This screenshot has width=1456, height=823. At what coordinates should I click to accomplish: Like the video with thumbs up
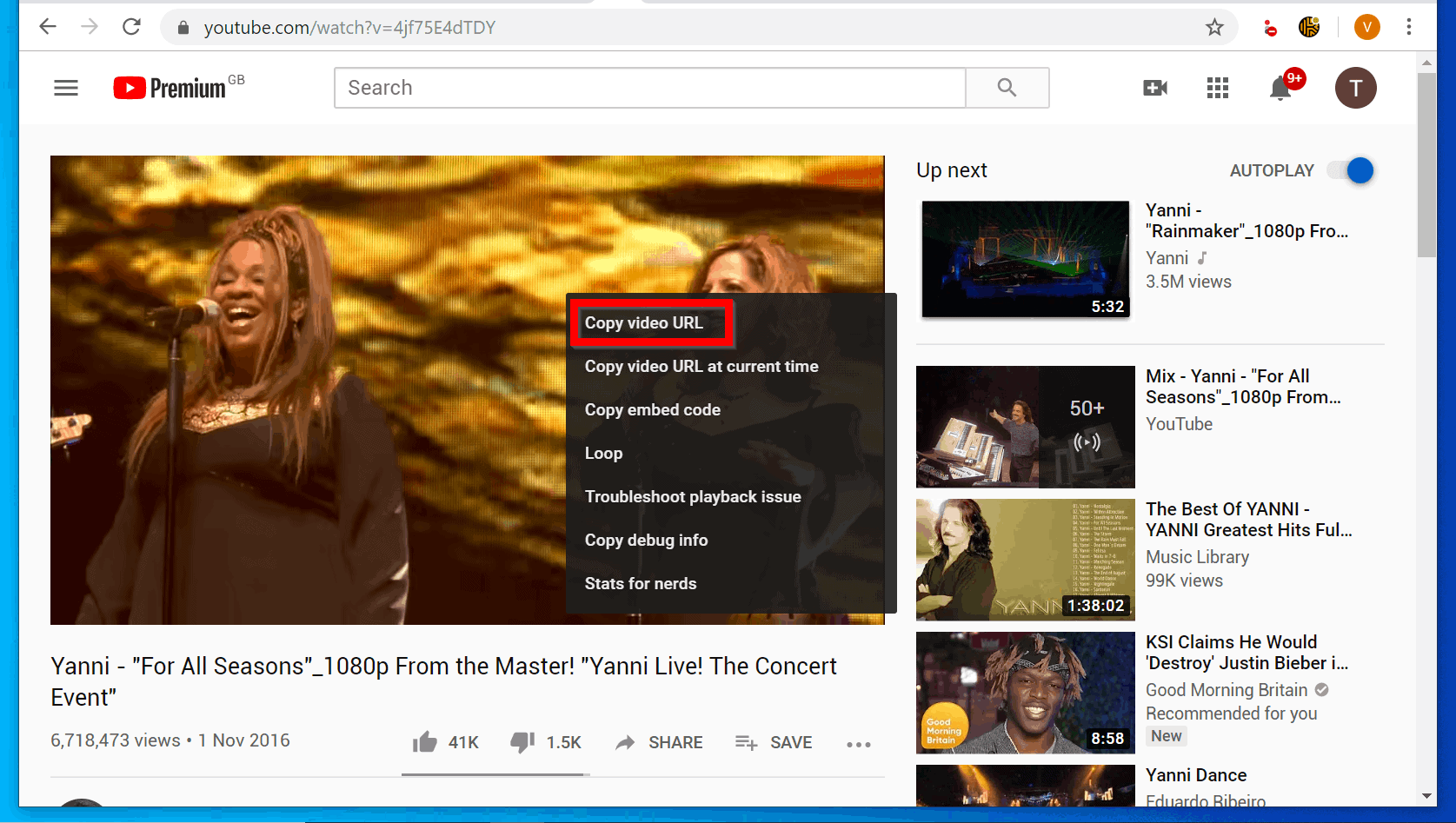(x=425, y=741)
